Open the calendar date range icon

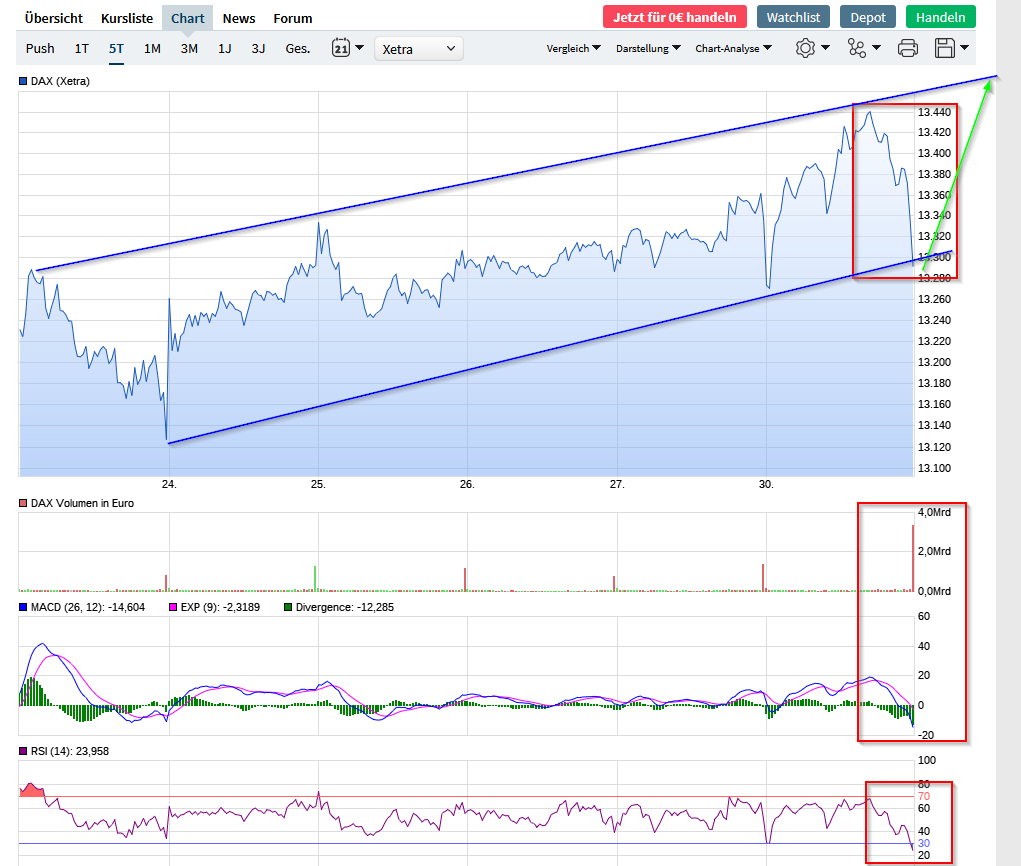(x=341, y=48)
